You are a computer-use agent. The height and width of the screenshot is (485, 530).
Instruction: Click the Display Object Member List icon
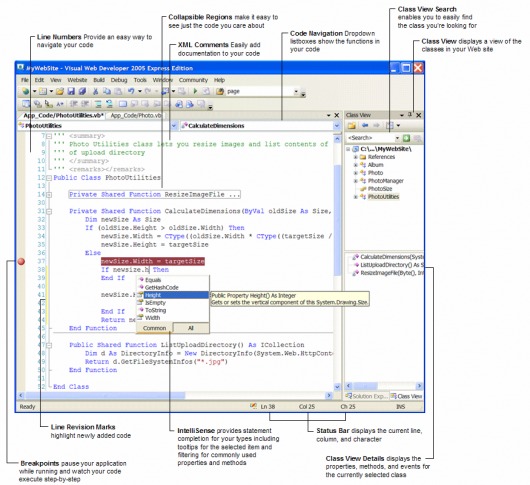pos(26,104)
